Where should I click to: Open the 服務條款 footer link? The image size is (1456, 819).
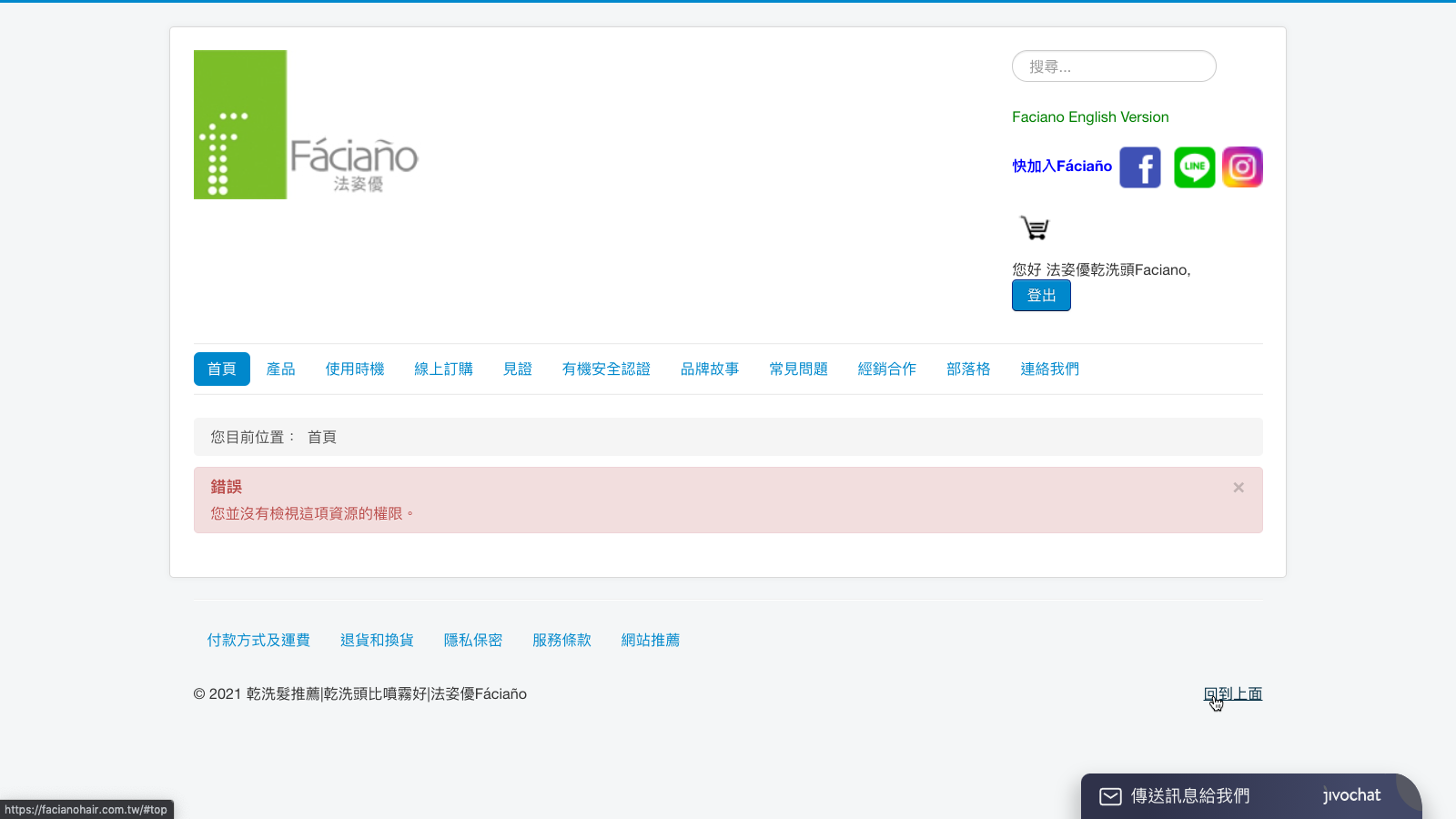click(x=561, y=641)
